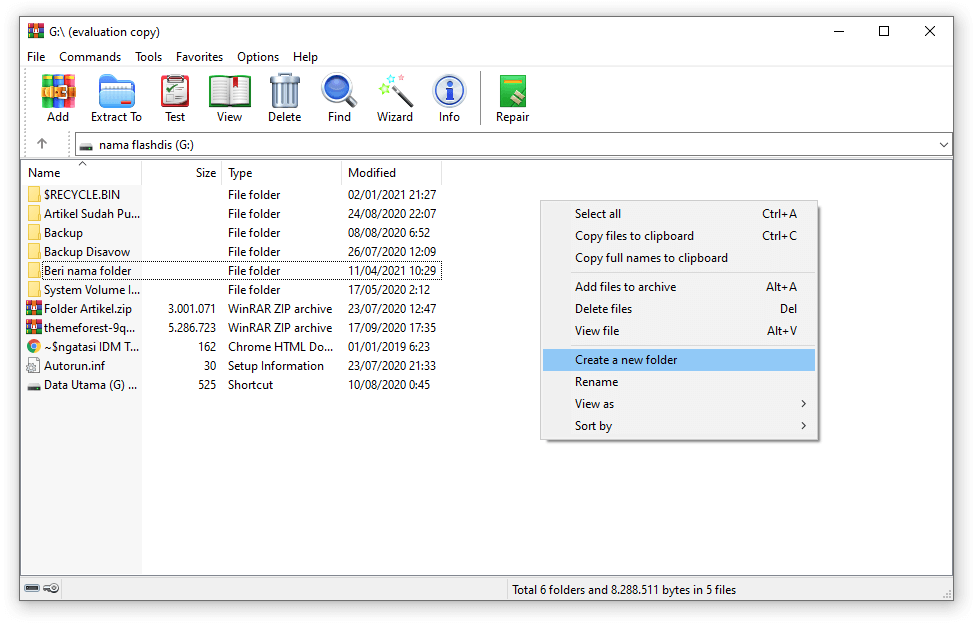
Task: Click the themeforest-9q... archive icon
Action: click(34, 327)
